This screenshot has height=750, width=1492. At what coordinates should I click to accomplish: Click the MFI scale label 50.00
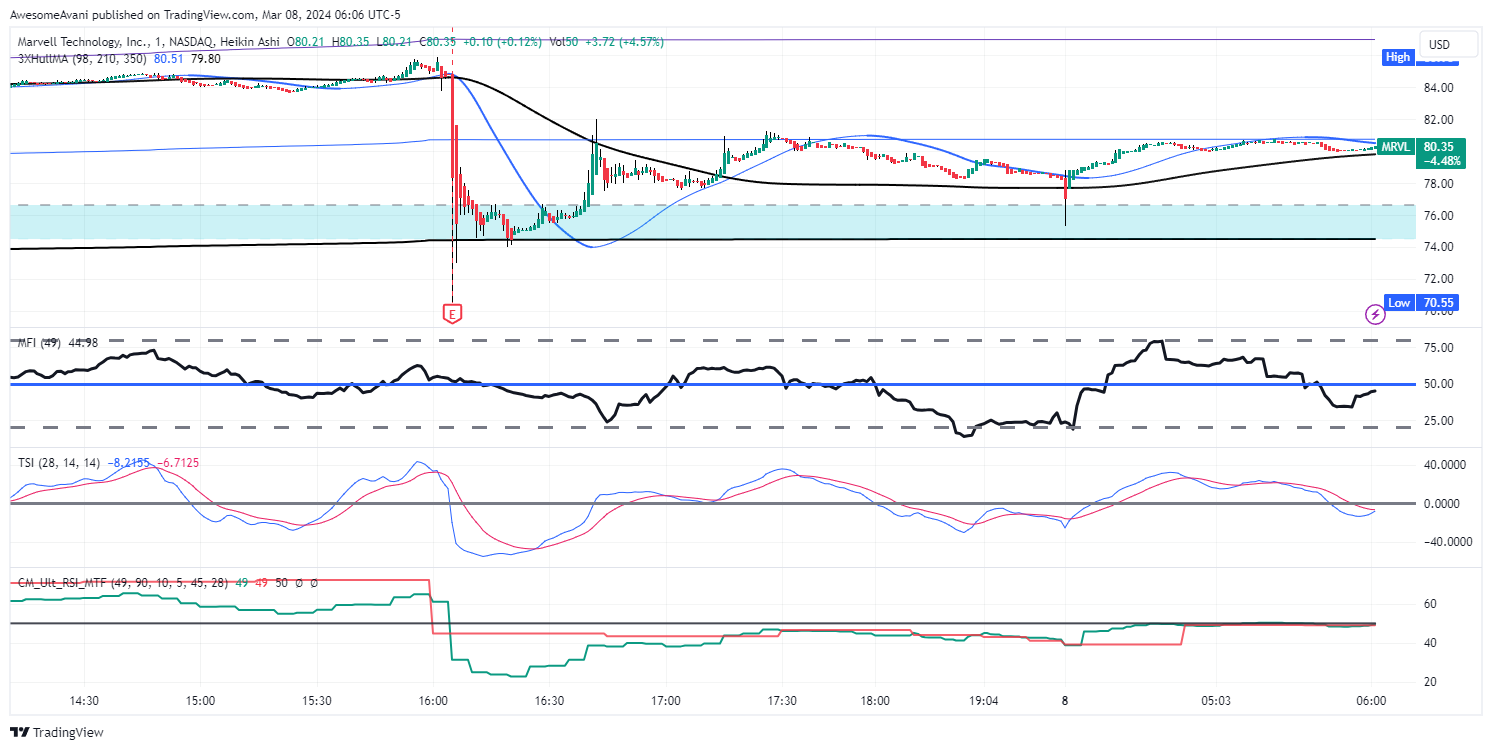tap(1438, 384)
